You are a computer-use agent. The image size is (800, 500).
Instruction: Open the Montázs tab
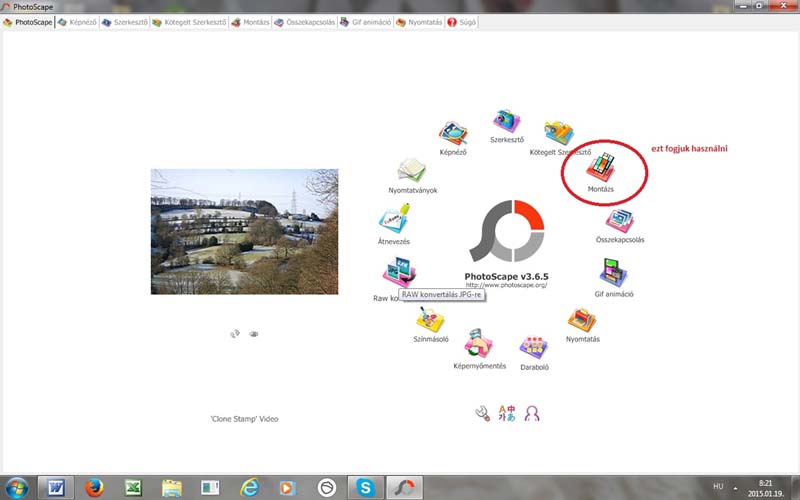click(250, 22)
